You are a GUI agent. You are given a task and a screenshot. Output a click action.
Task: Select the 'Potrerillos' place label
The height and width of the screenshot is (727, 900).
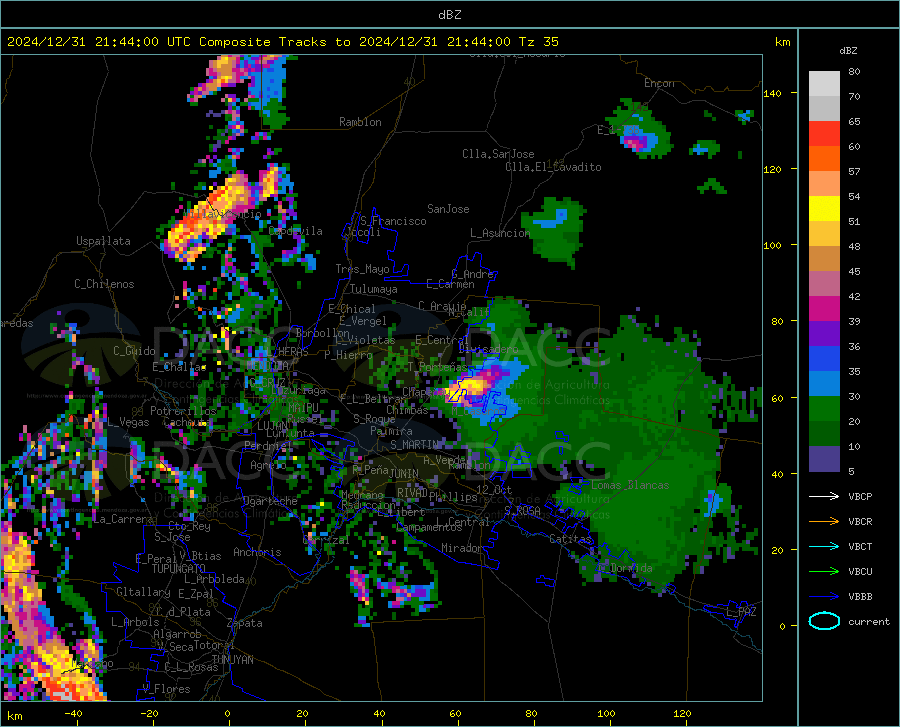183,411
